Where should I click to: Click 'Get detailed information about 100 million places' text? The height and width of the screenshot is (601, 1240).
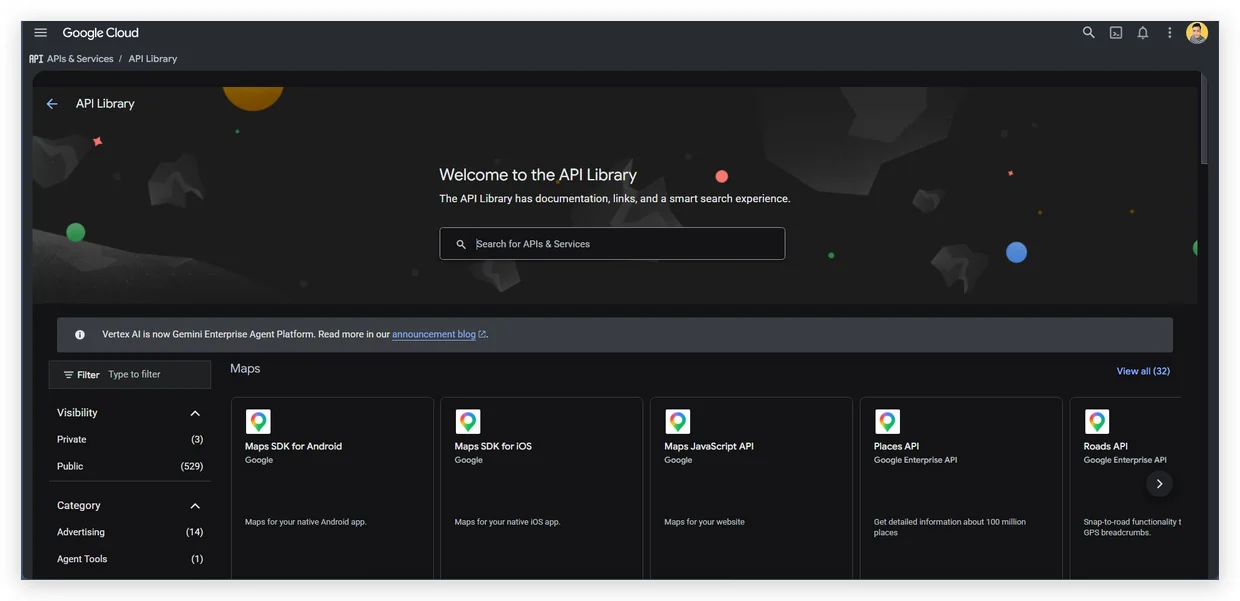pyautogui.click(x=950, y=527)
